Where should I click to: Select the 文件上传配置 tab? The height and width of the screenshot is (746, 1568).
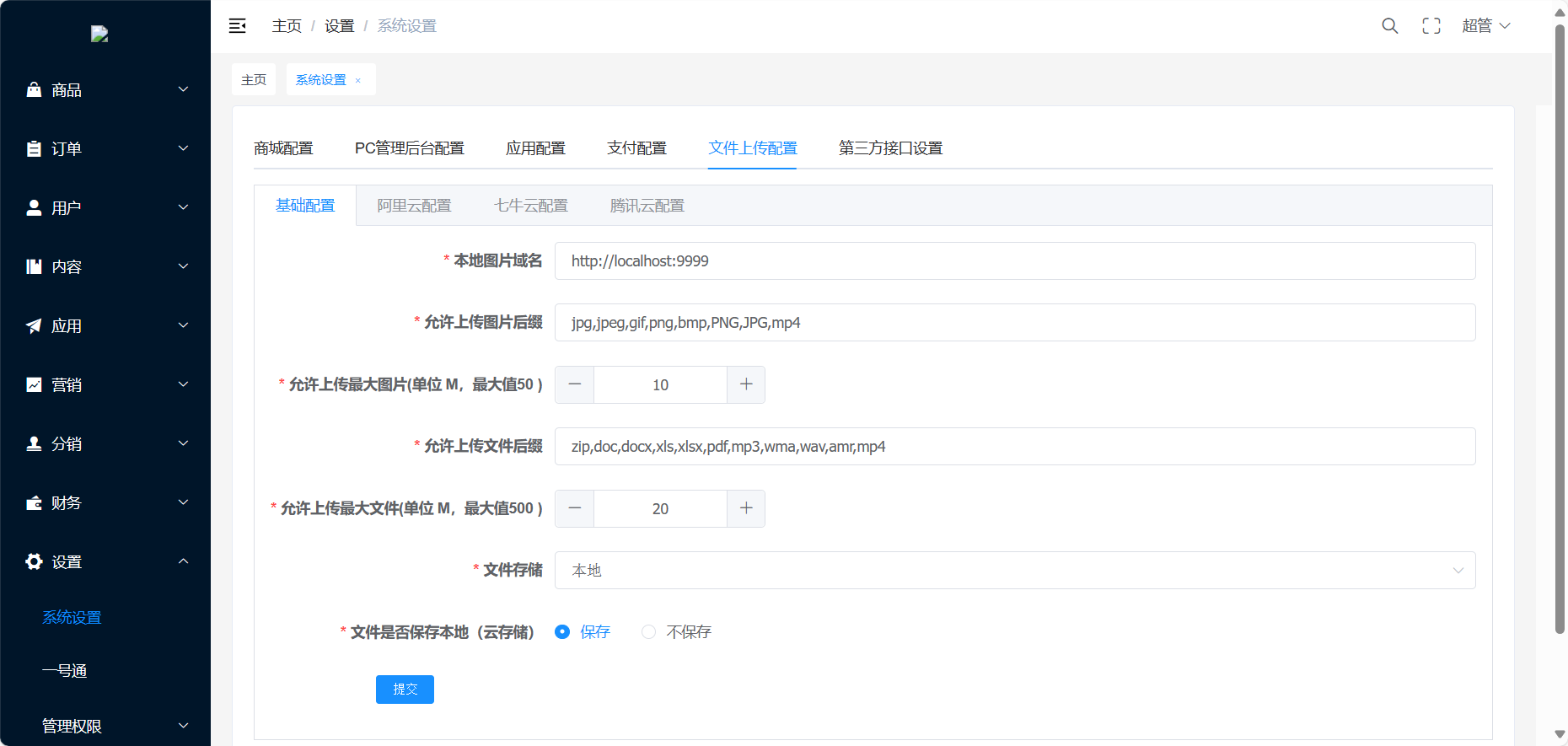click(x=753, y=148)
